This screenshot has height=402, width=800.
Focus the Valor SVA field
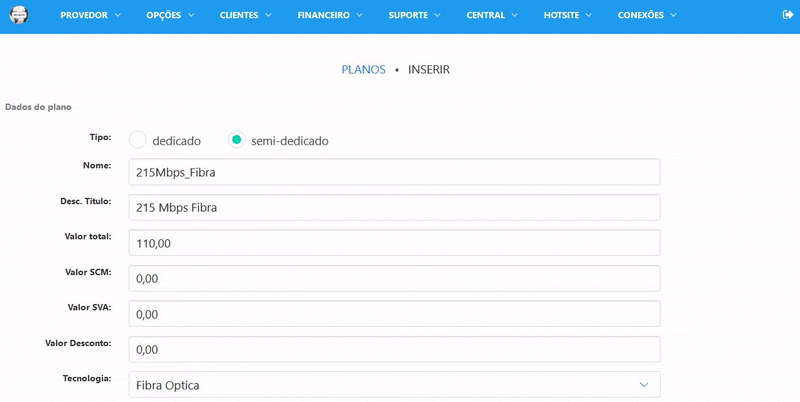pos(394,314)
